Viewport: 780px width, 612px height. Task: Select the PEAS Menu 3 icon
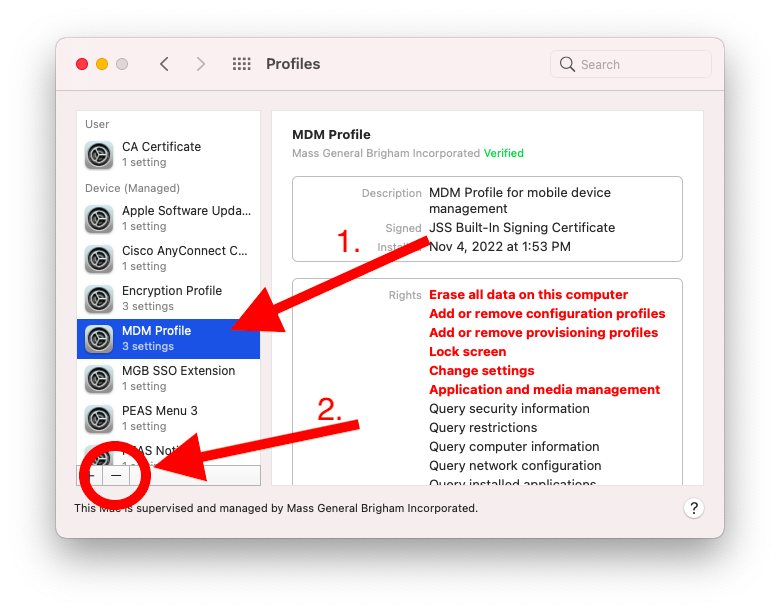(x=99, y=418)
